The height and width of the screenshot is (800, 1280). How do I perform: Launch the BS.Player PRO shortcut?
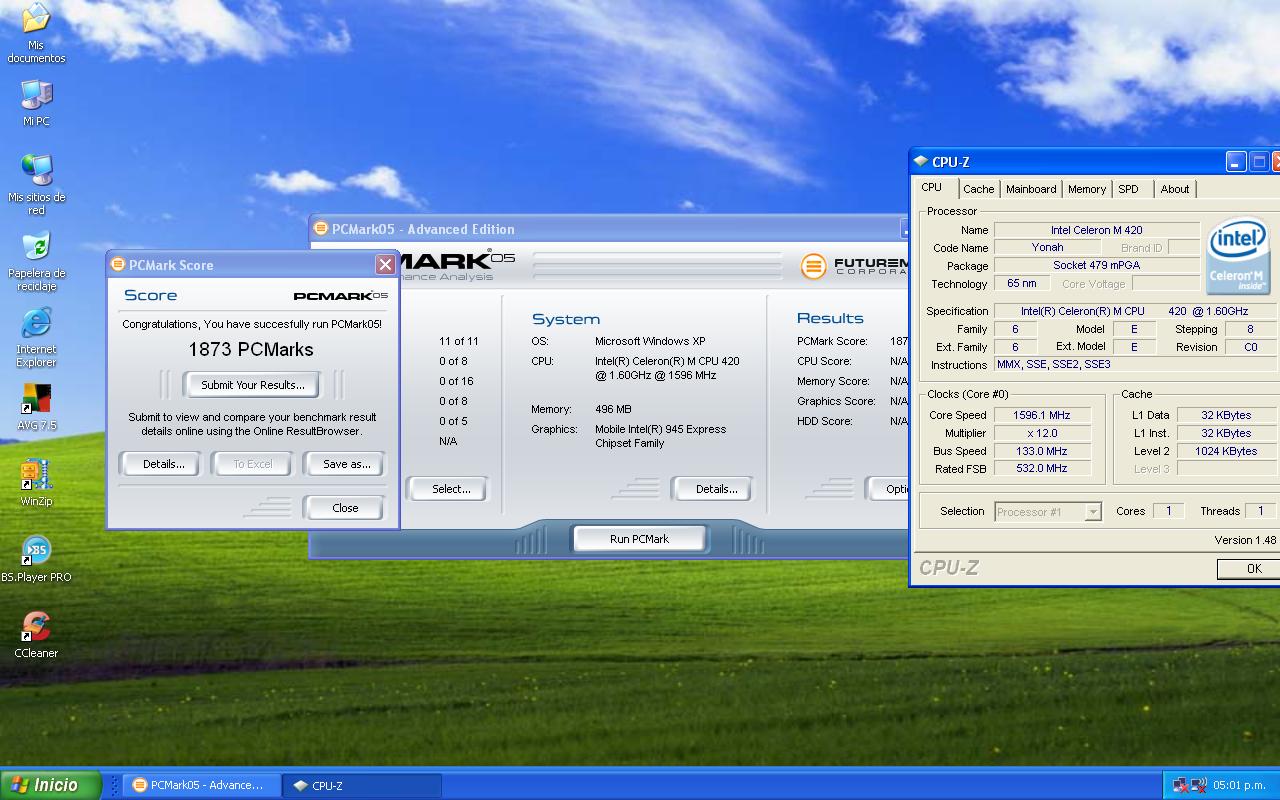[x=36, y=559]
